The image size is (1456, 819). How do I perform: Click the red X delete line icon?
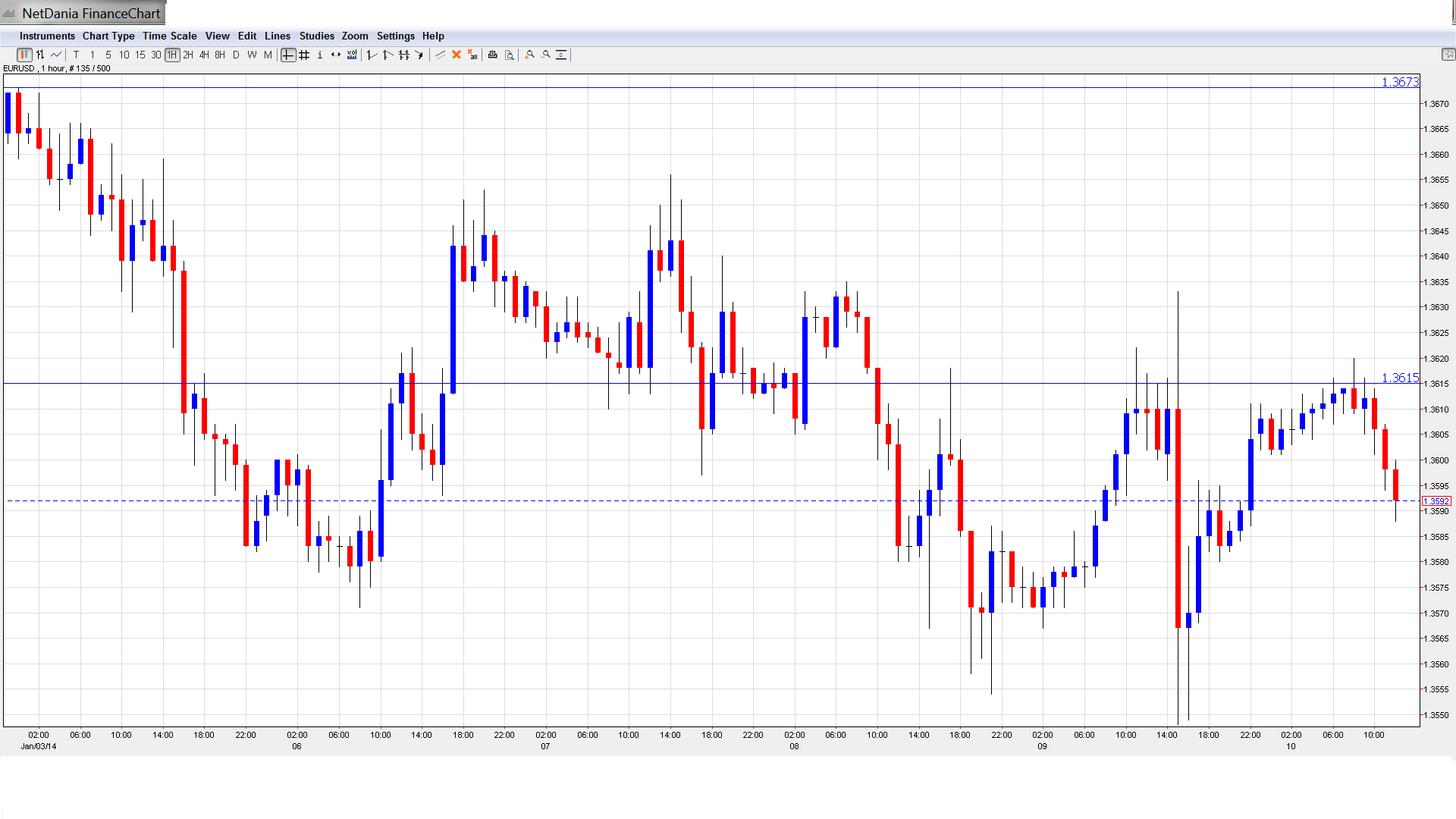[457, 55]
